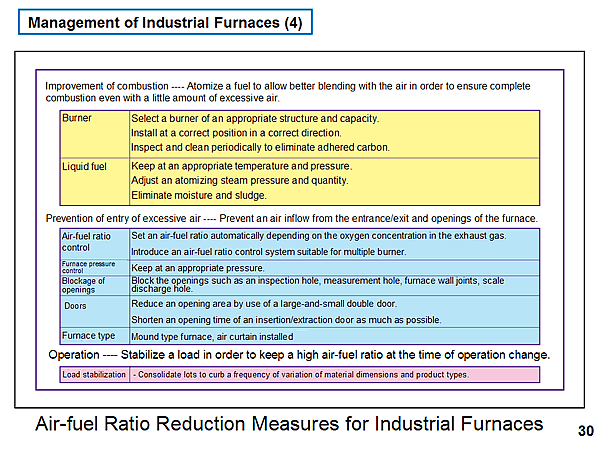Click the 'Blockage of openings' row label
Image resolution: width=600 pixels, height=450 pixels.
(x=83, y=285)
